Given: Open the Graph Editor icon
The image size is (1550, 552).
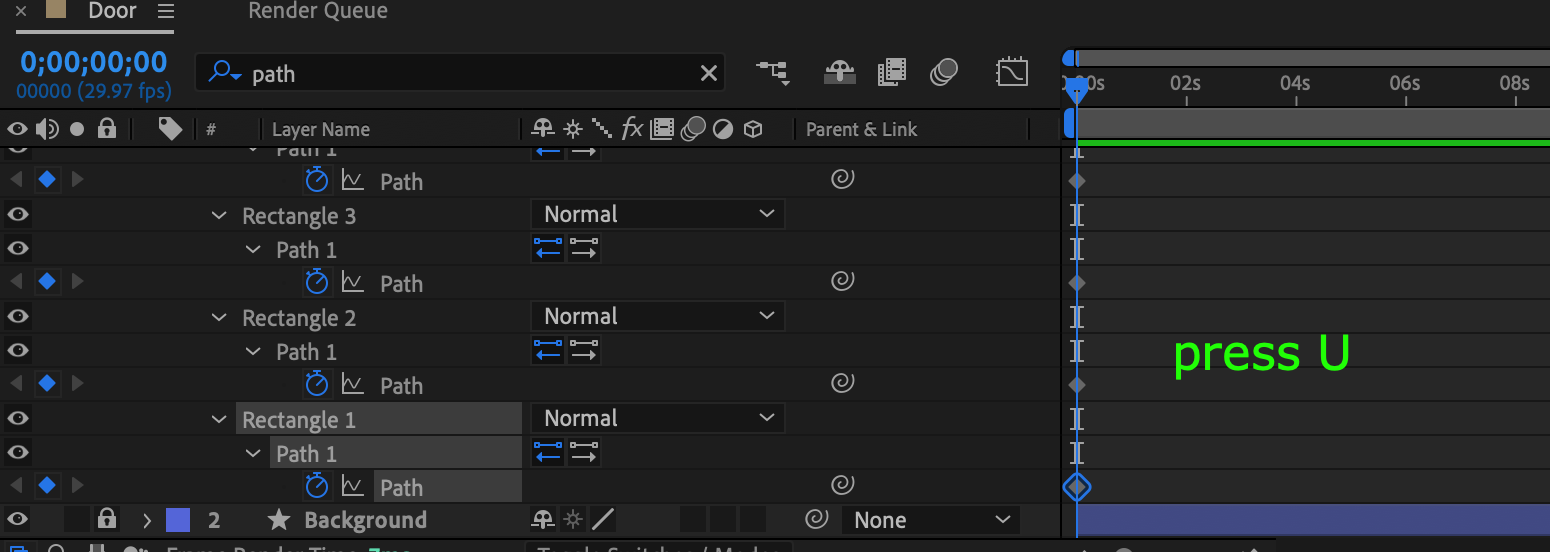Looking at the screenshot, I should click(x=1012, y=72).
